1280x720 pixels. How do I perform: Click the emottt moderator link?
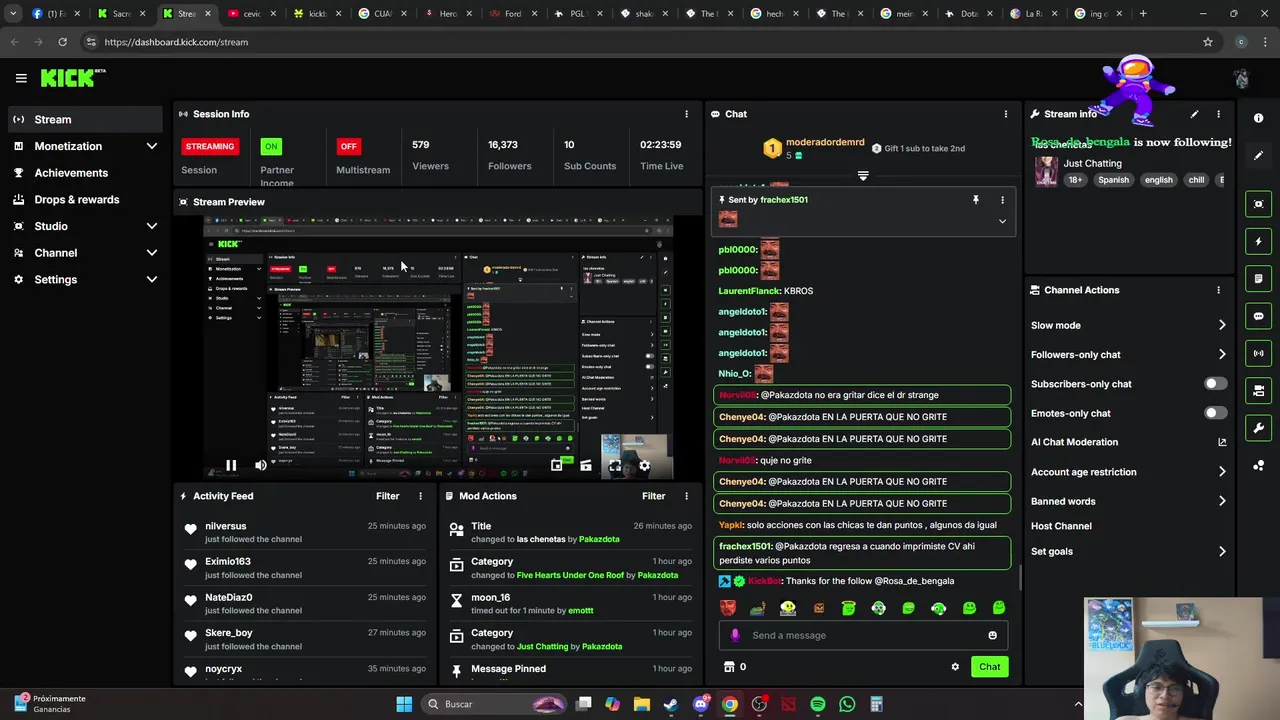pos(581,610)
